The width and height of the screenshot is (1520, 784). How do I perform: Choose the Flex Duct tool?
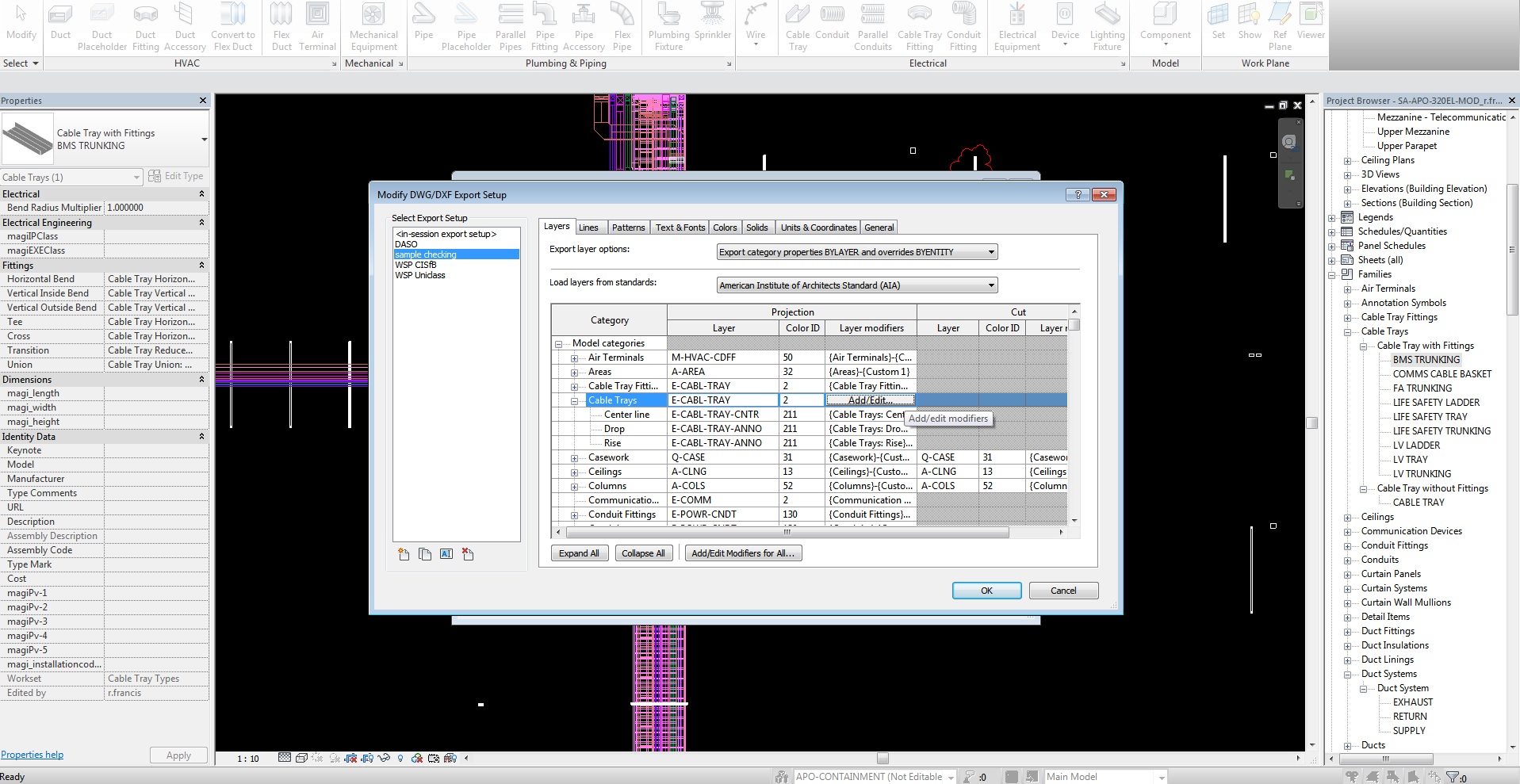[x=281, y=27]
